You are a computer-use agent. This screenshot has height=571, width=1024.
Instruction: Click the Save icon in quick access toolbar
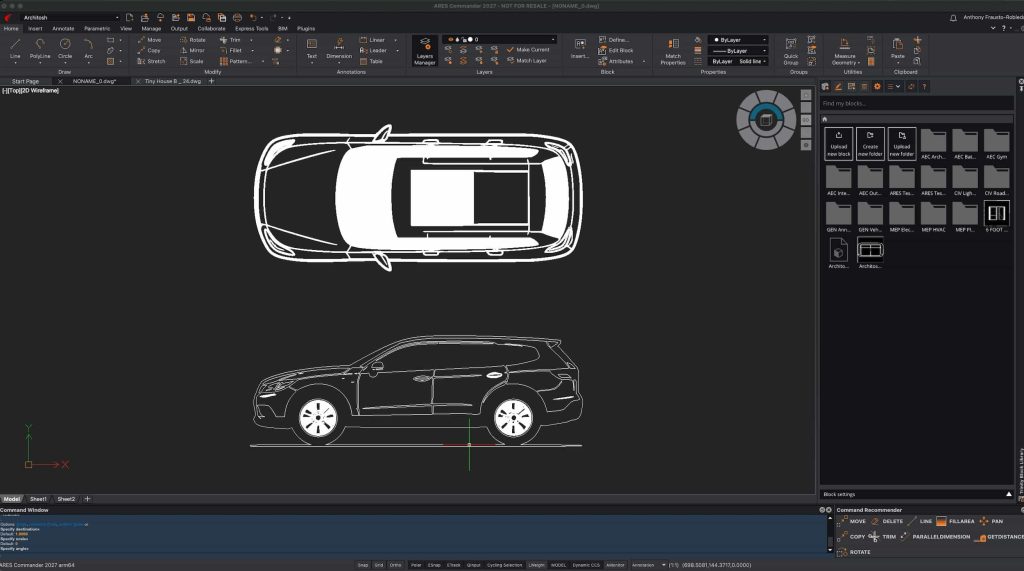click(191, 18)
